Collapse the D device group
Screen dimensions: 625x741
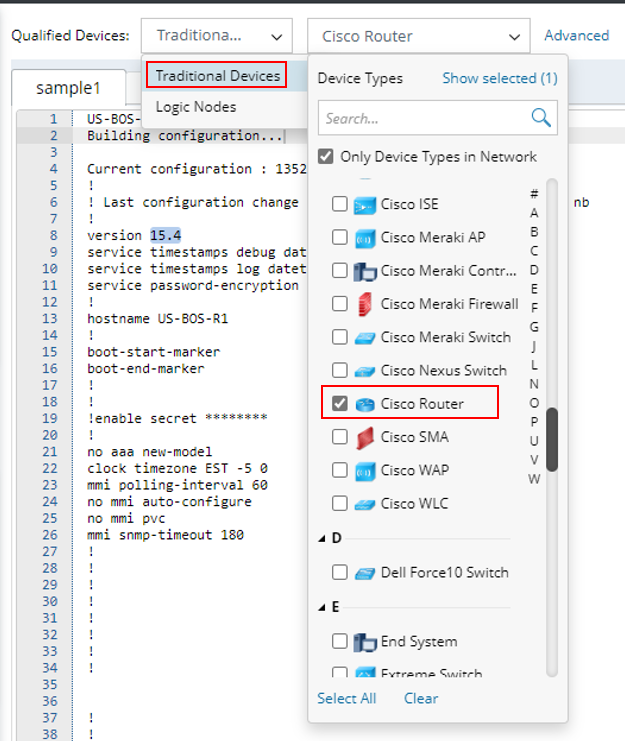pos(322,539)
